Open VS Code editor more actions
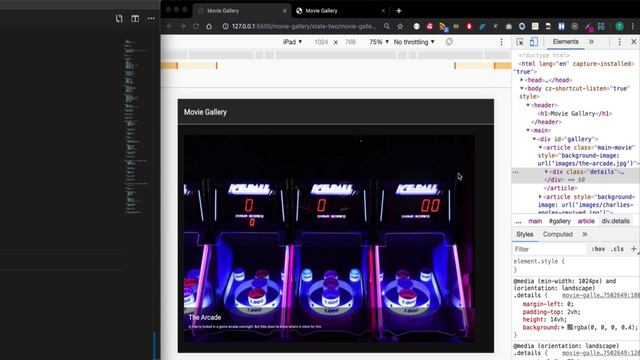The image size is (640, 360). tap(151, 18)
